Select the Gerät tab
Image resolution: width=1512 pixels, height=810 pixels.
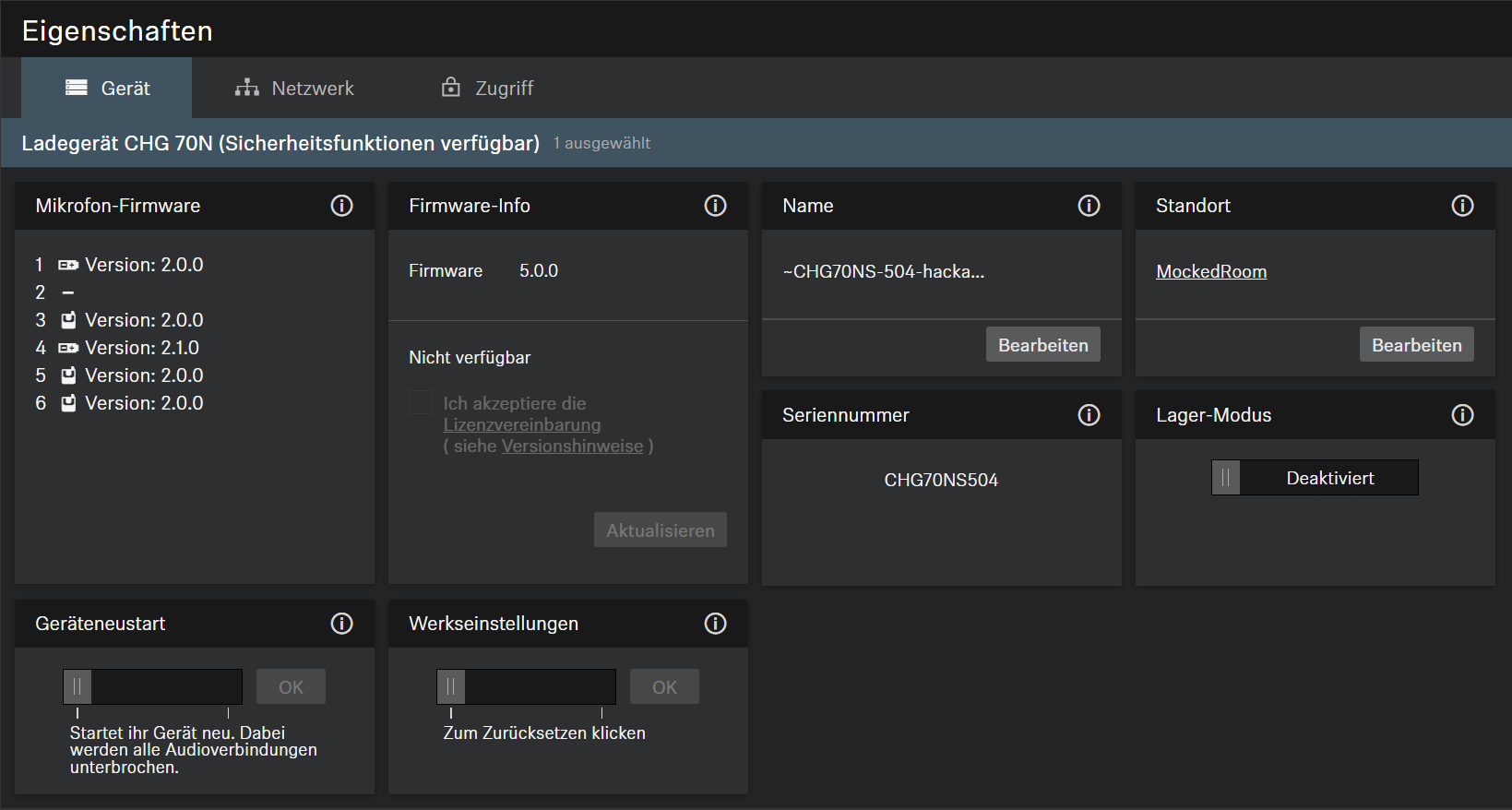(107, 89)
